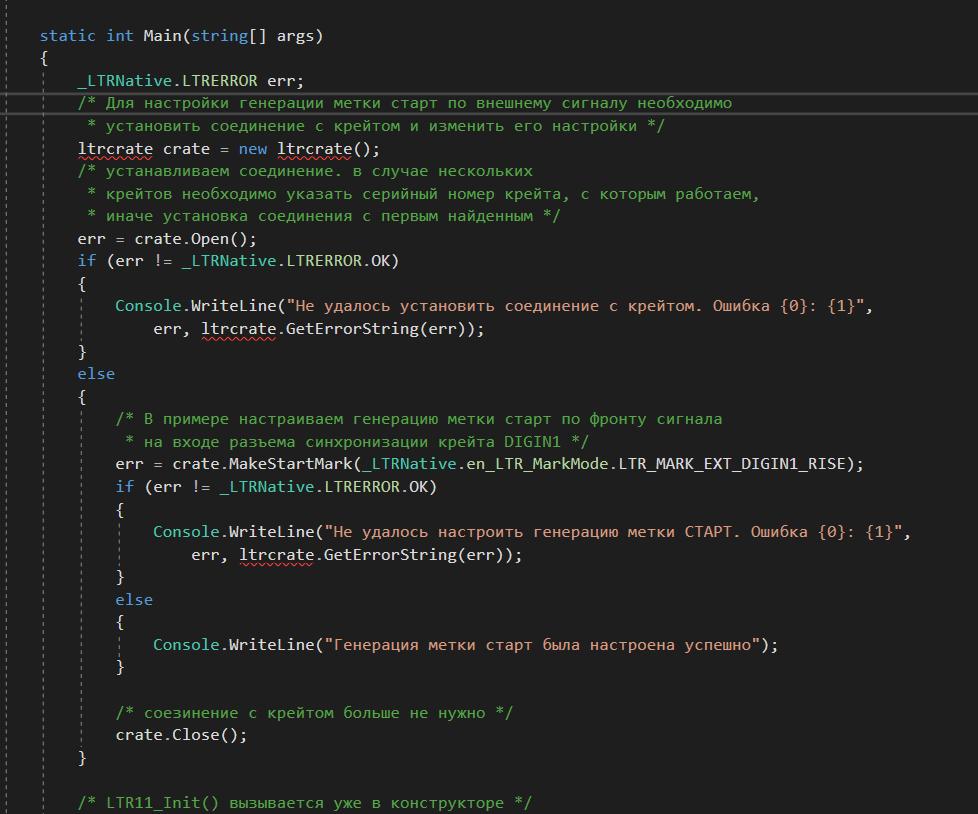Click the Main method name
Viewport: 978px width, 814px height.
pos(162,36)
